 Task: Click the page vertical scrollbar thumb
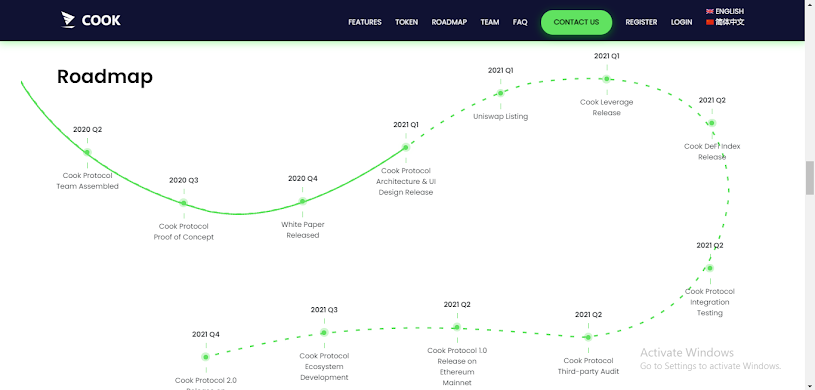point(810,177)
